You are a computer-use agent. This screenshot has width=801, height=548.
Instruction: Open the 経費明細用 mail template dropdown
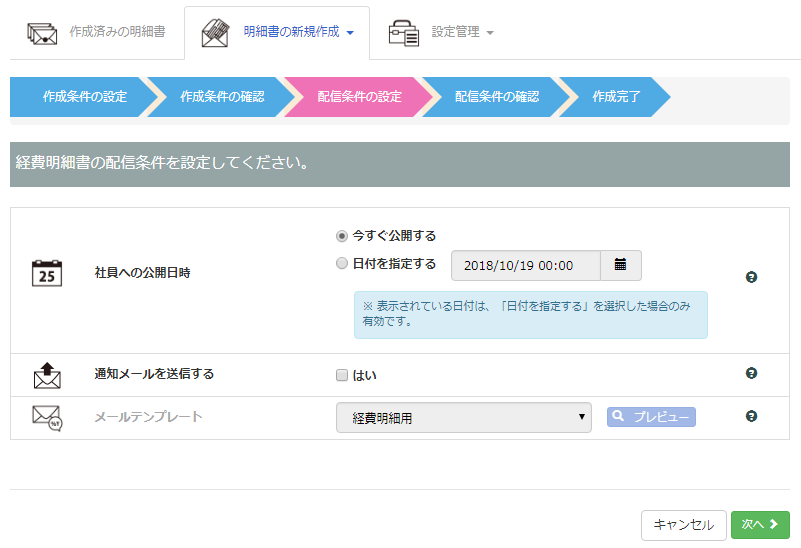463,418
